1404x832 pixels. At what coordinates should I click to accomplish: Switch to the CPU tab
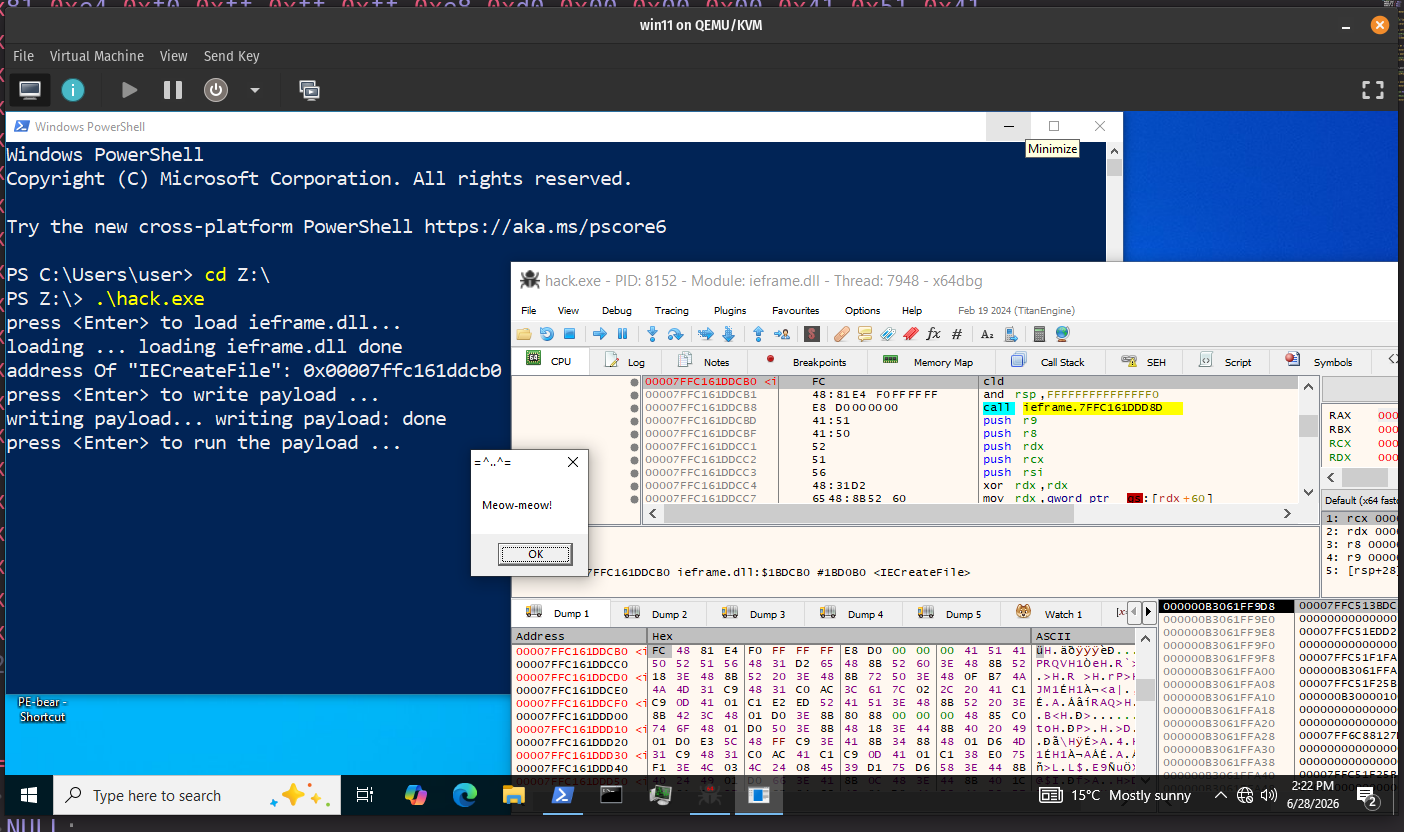pyautogui.click(x=550, y=361)
